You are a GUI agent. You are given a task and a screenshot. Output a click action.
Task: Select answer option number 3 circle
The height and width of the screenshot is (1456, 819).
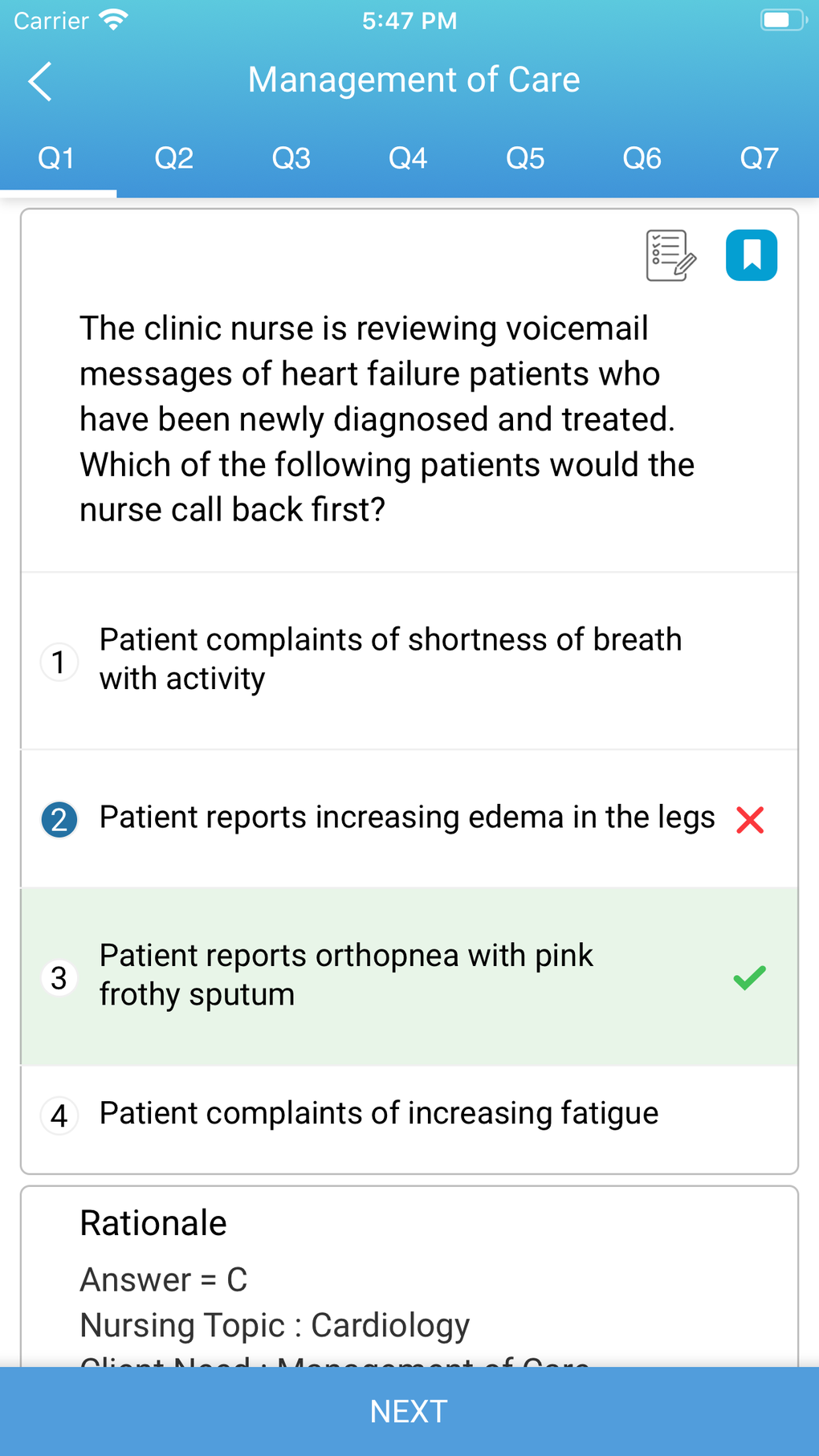pyautogui.click(x=59, y=978)
